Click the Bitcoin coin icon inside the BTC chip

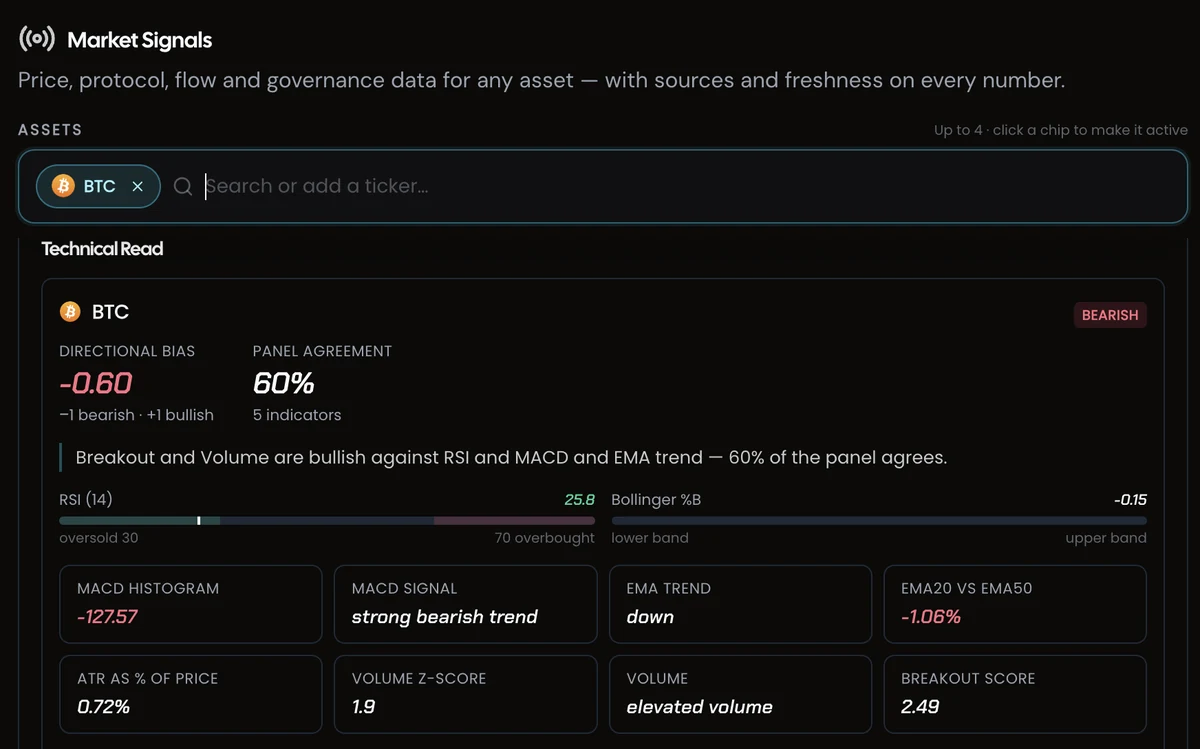[63, 186]
